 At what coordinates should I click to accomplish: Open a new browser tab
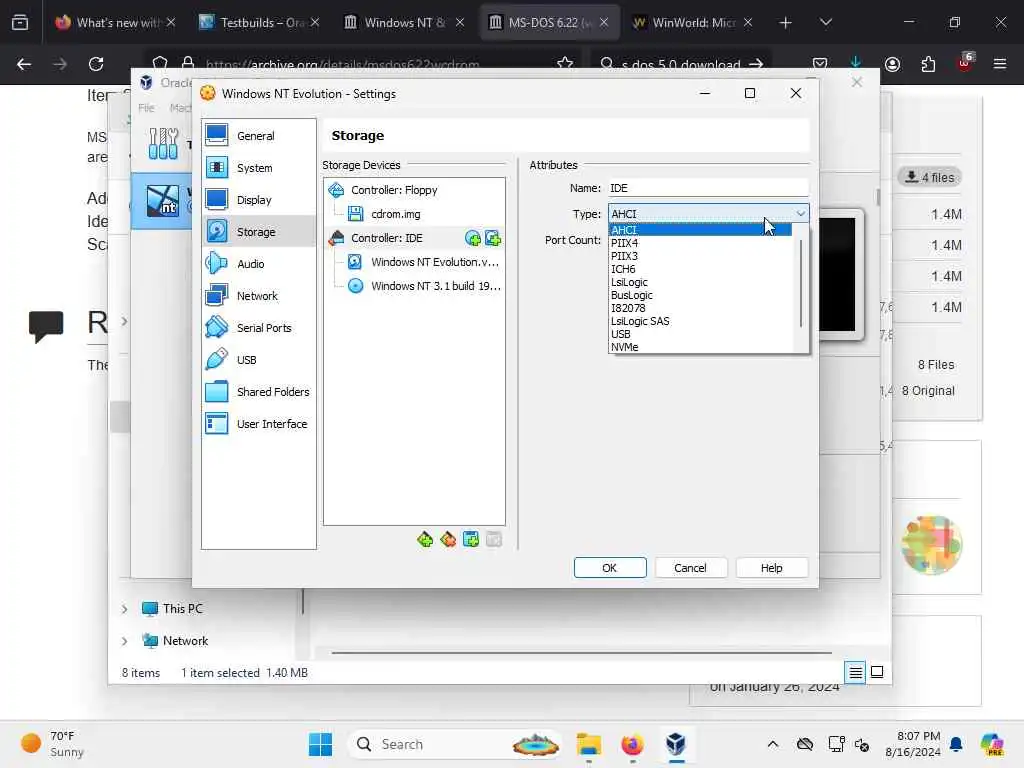tap(785, 23)
